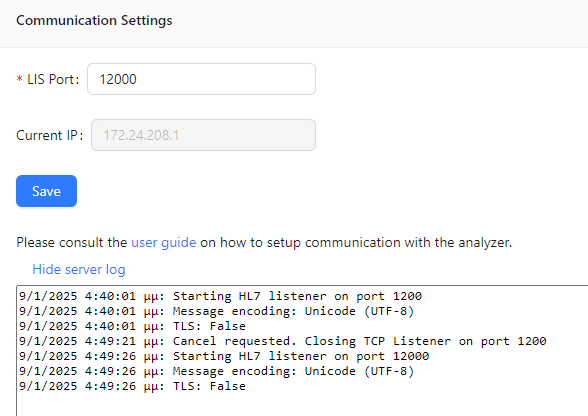
Task: Select the 4:49:26 Message encoding log line
Action: click(216, 371)
